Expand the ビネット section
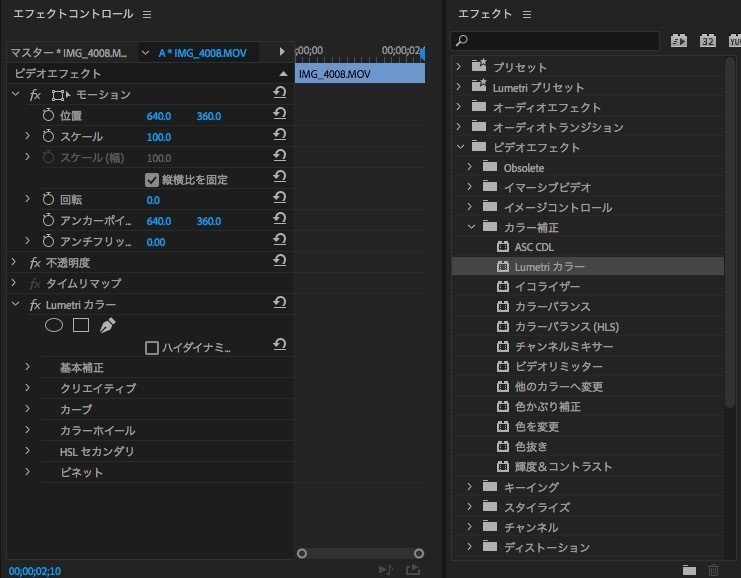 pos(27,472)
